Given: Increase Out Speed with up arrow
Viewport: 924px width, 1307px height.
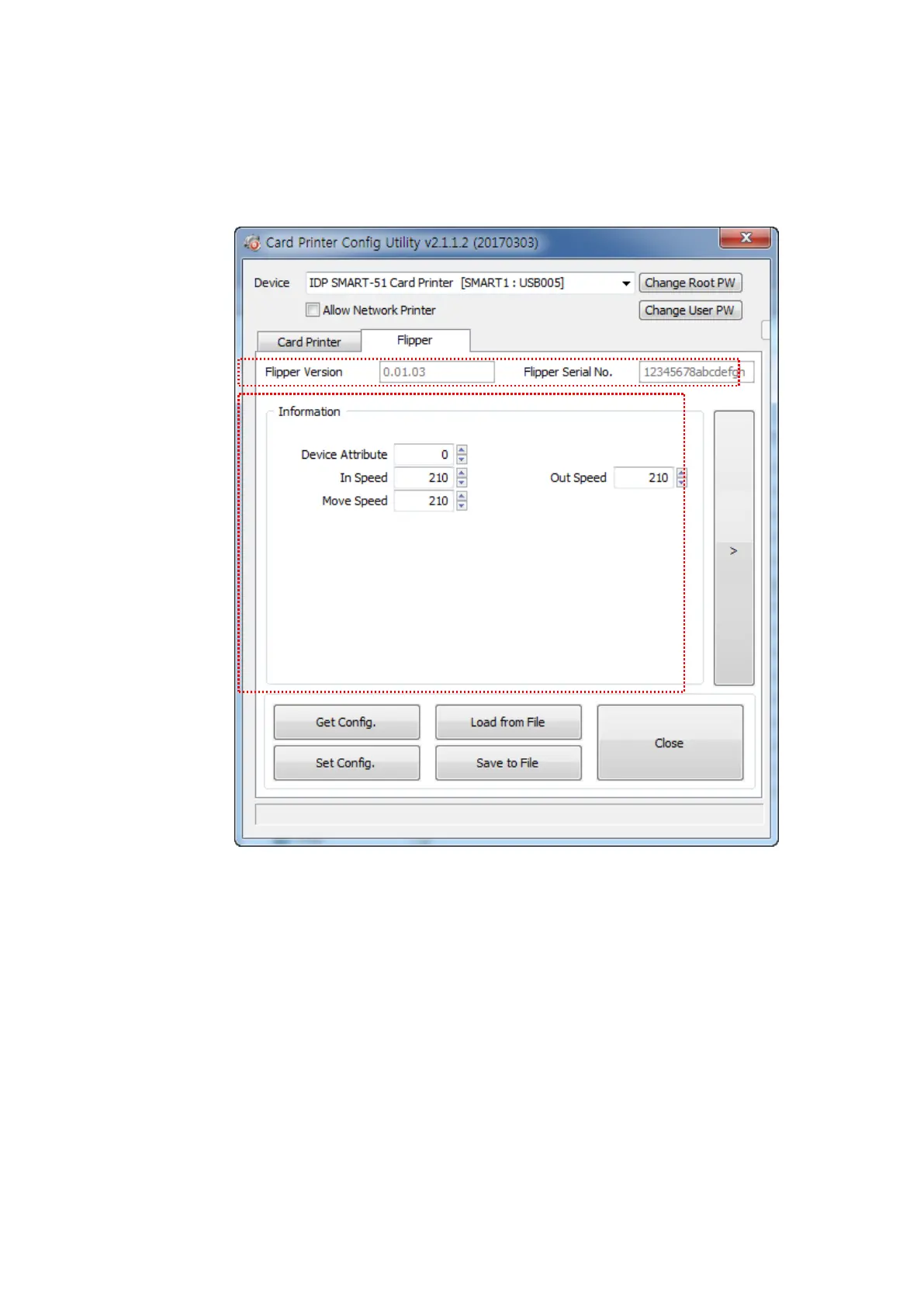Looking at the screenshot, I should pos(681,473).
